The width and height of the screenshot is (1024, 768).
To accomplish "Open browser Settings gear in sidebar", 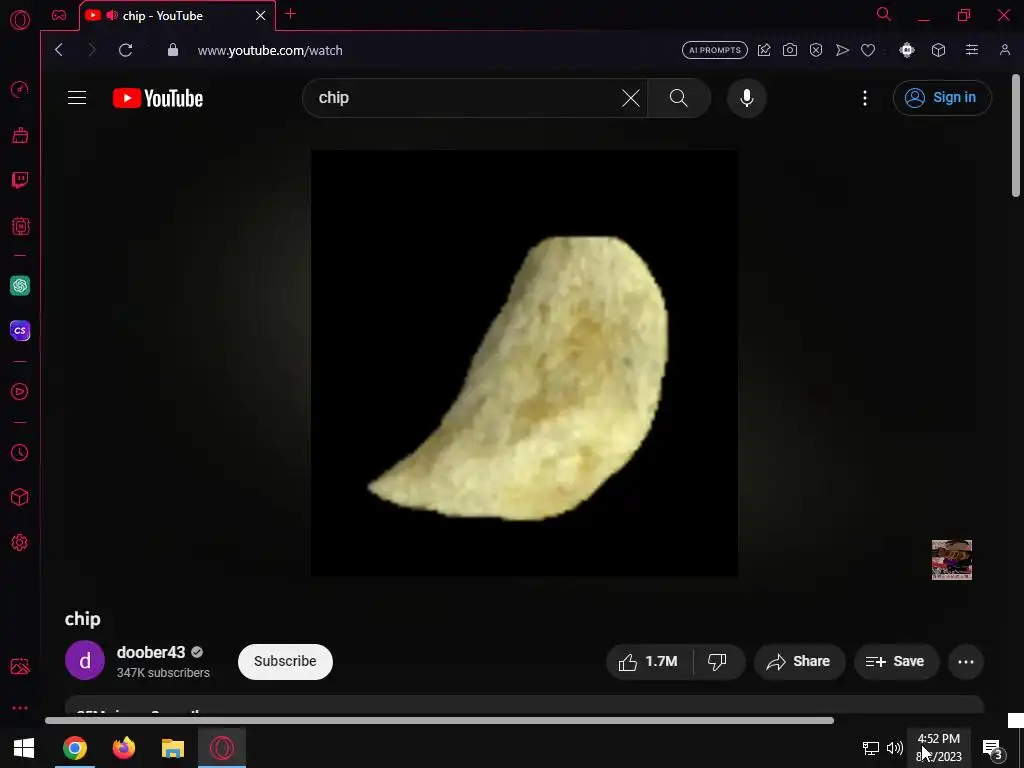I will tap(20, 543).
